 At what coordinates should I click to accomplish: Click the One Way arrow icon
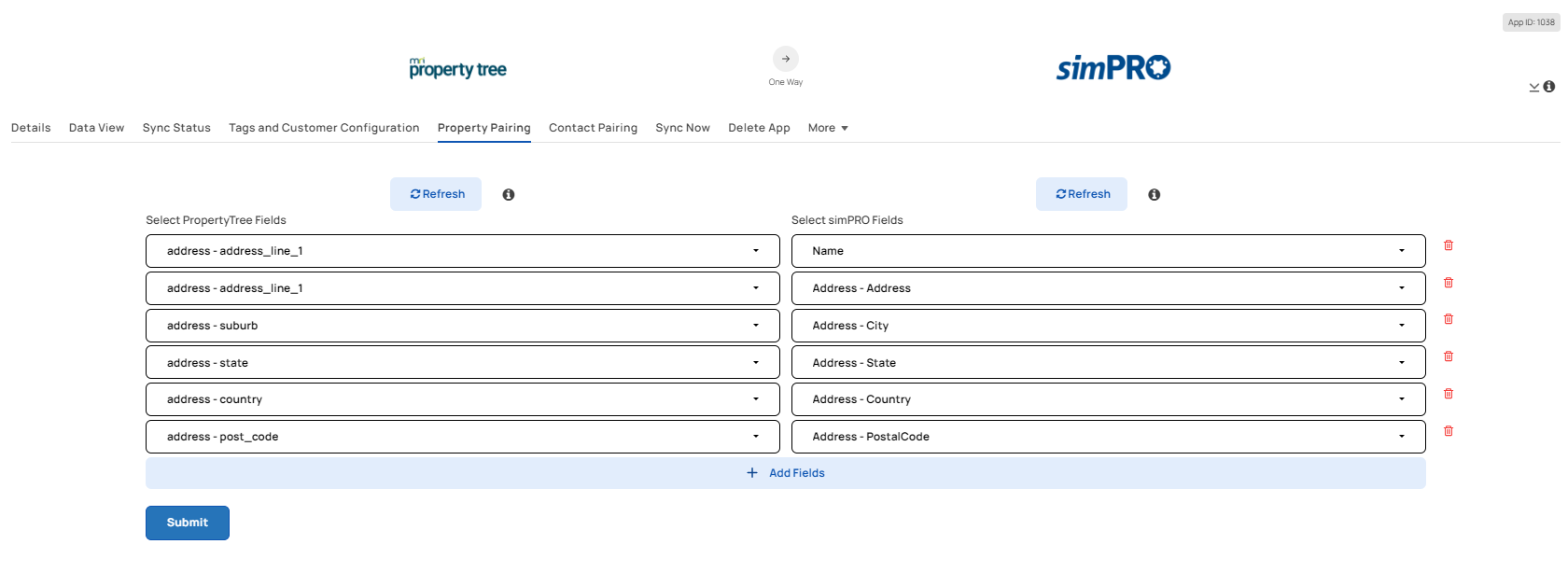click(786, 59)
